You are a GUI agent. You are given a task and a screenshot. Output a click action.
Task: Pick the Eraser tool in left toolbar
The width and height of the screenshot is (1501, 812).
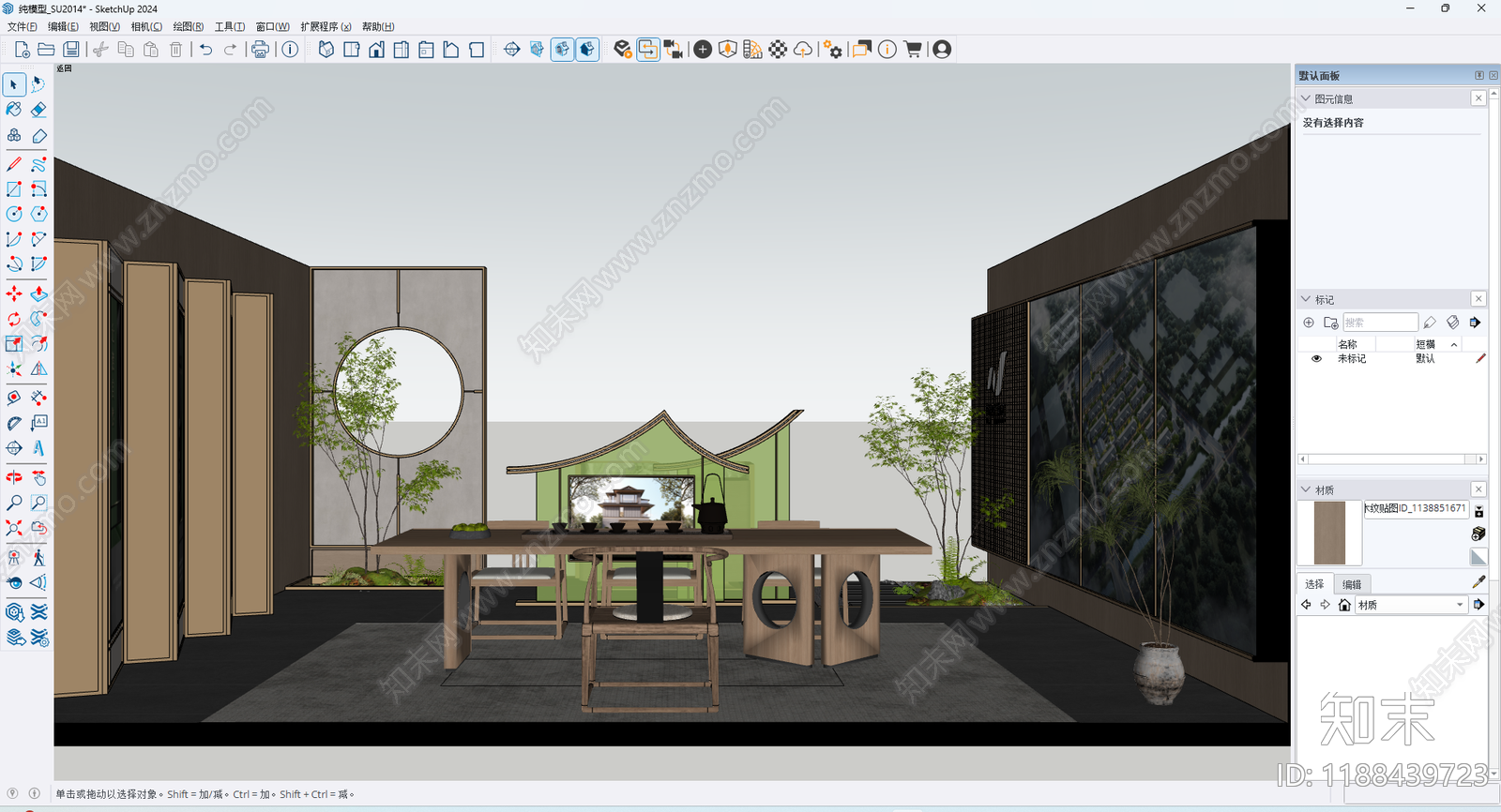[x=38, y=110]
